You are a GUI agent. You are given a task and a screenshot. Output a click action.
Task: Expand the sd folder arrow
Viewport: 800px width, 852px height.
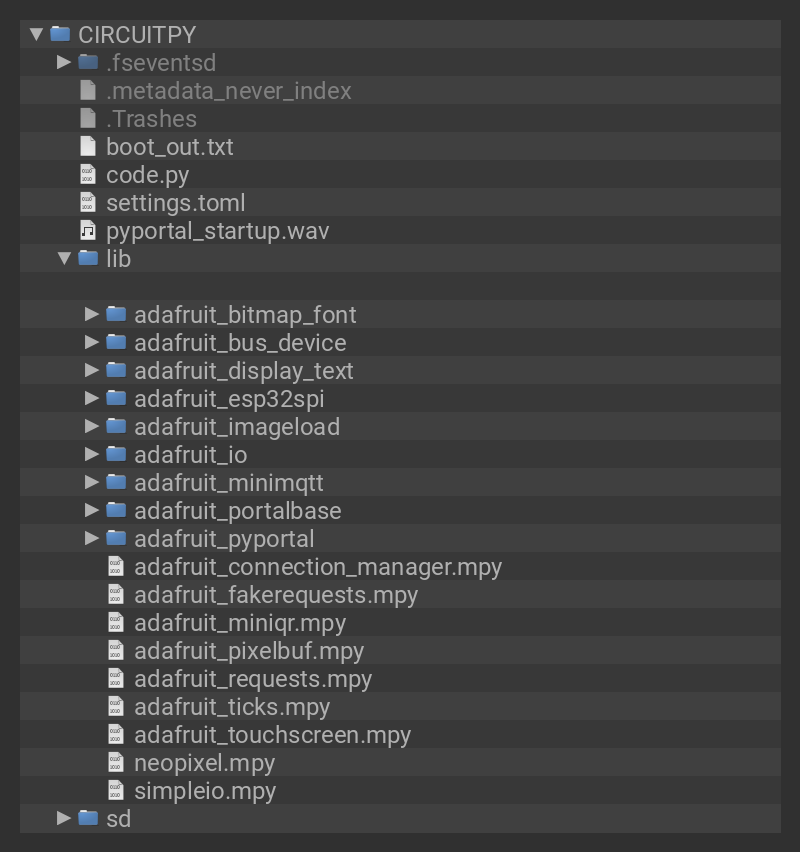[x=64, y=818]
